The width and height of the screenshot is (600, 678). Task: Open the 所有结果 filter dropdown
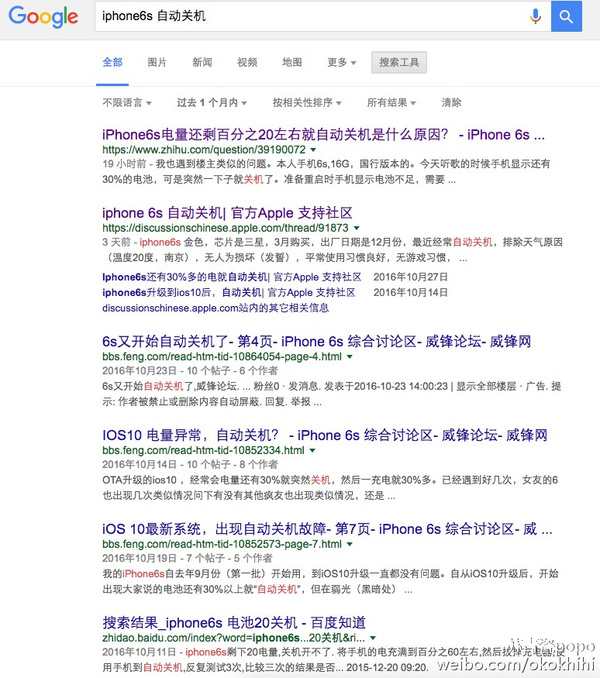tap(391, 102)
